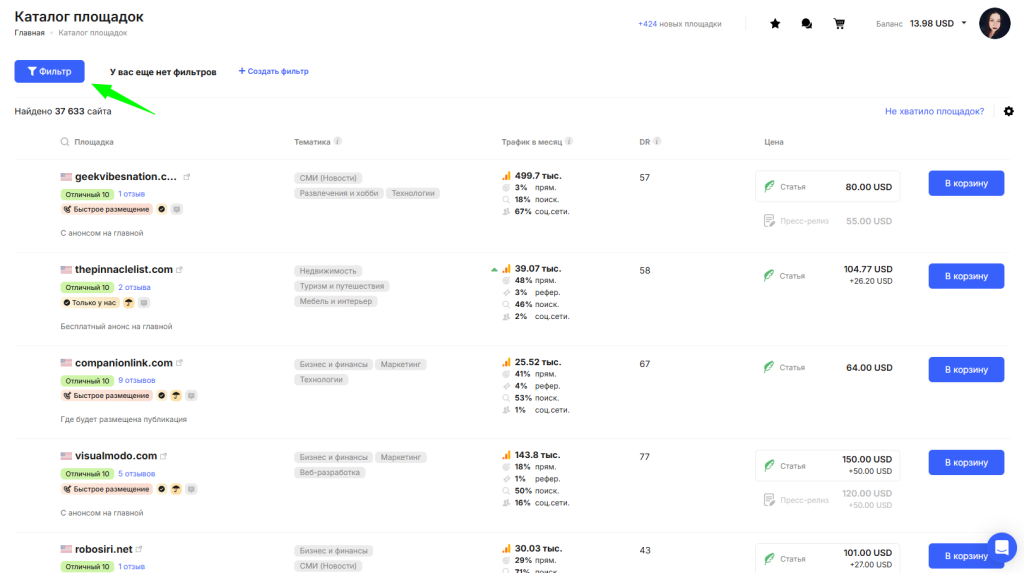Select Пресс-релиз 120.00 USD for visualmodo.com
Viewport: 1024px width, 573px height.
[x=827, y=500]
